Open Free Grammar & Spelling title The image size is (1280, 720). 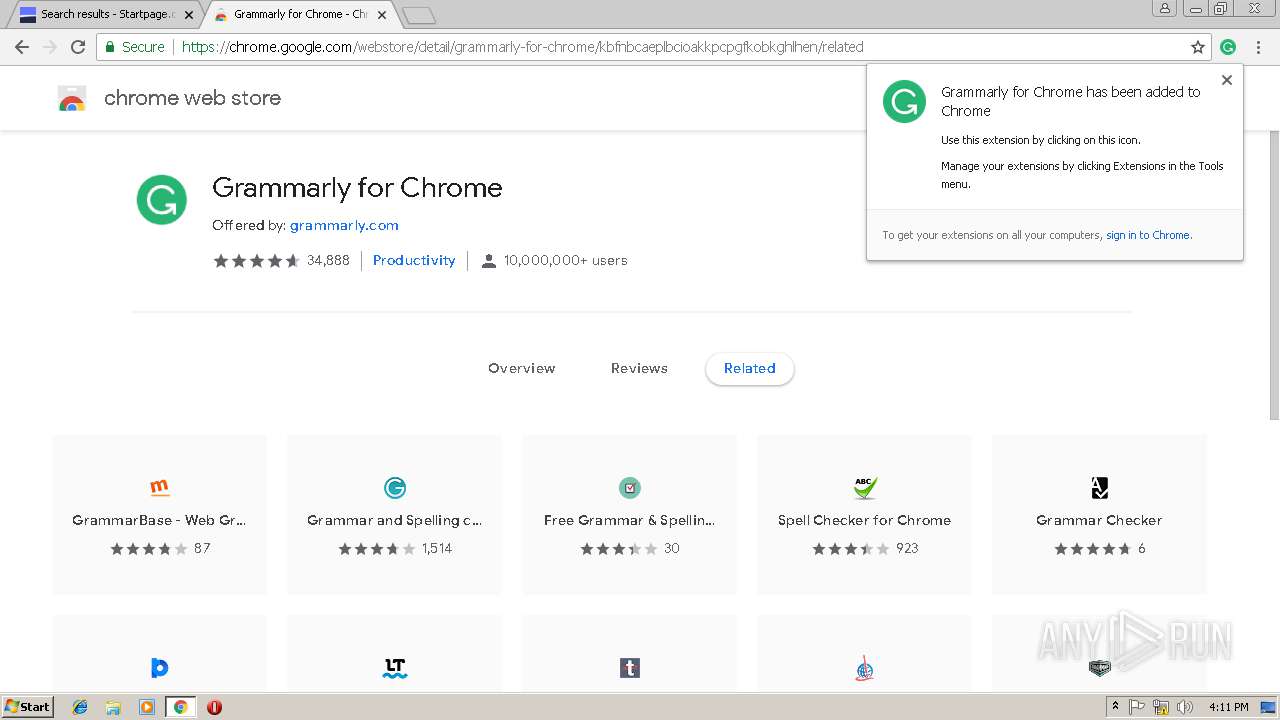pos(629,520)
